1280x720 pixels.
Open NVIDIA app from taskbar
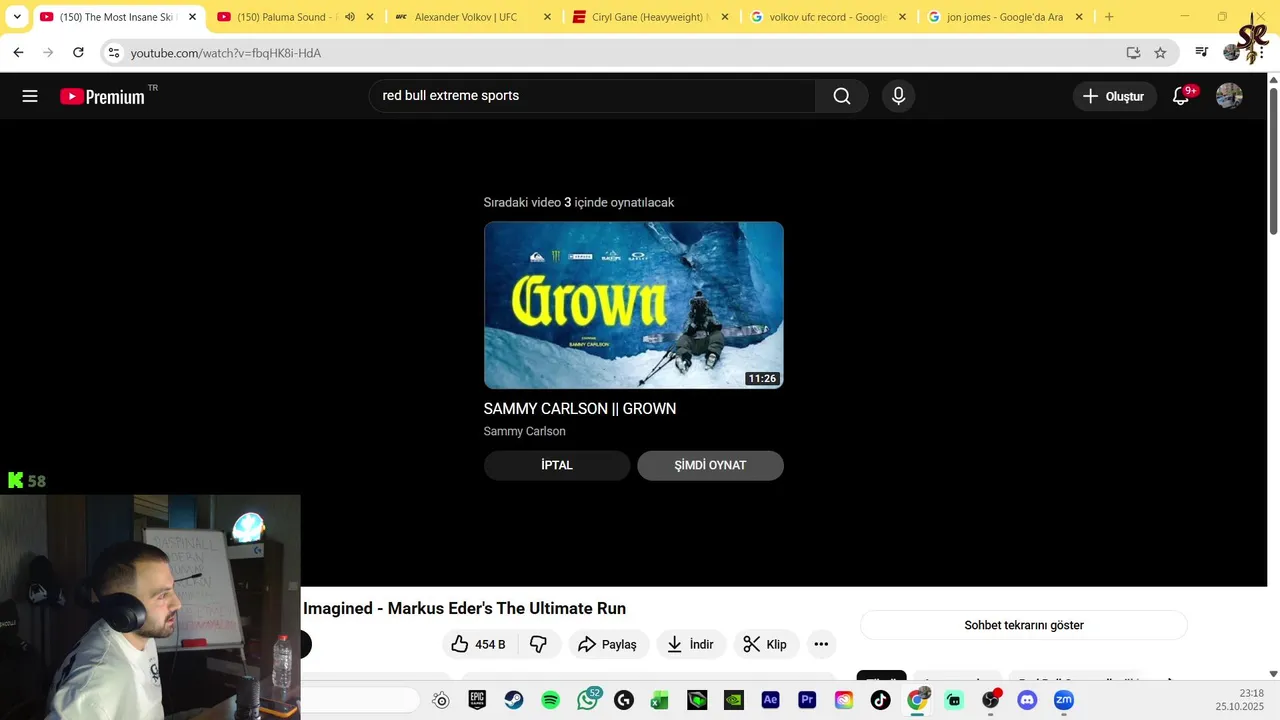coord(734,700)
